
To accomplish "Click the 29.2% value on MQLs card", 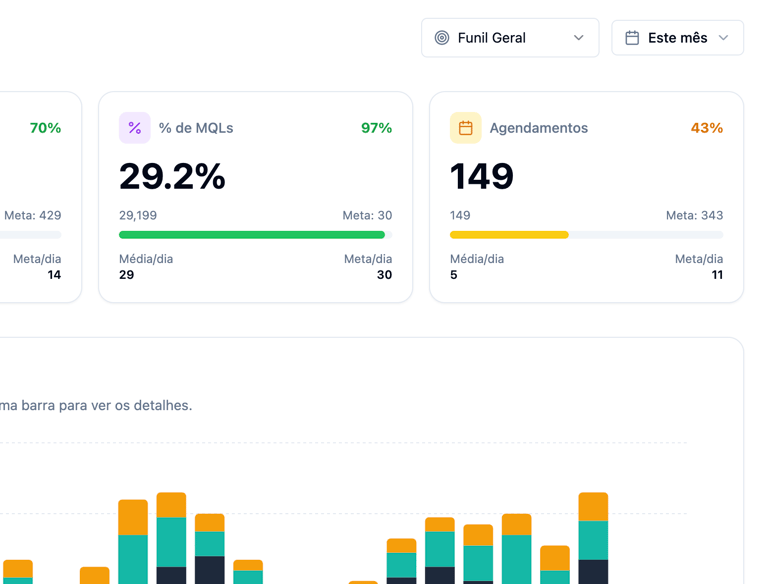I will click(172, 176).
